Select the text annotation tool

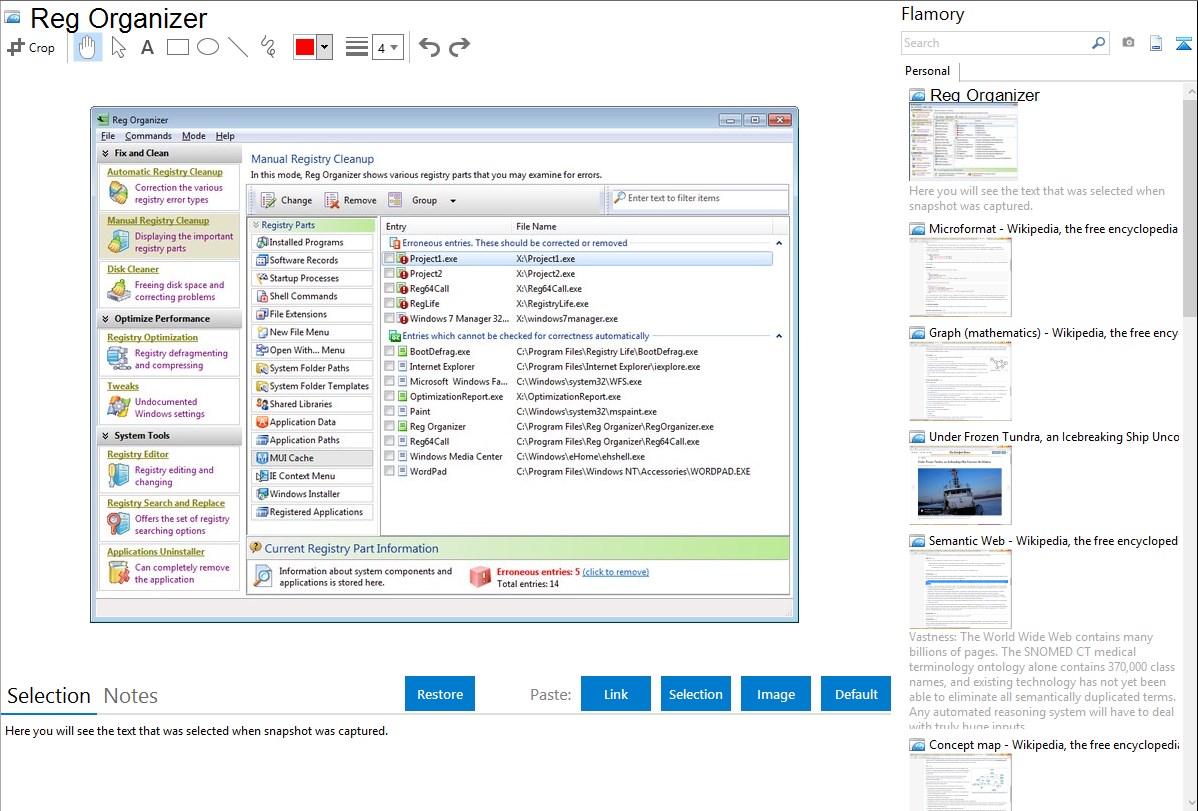point(147,47)
